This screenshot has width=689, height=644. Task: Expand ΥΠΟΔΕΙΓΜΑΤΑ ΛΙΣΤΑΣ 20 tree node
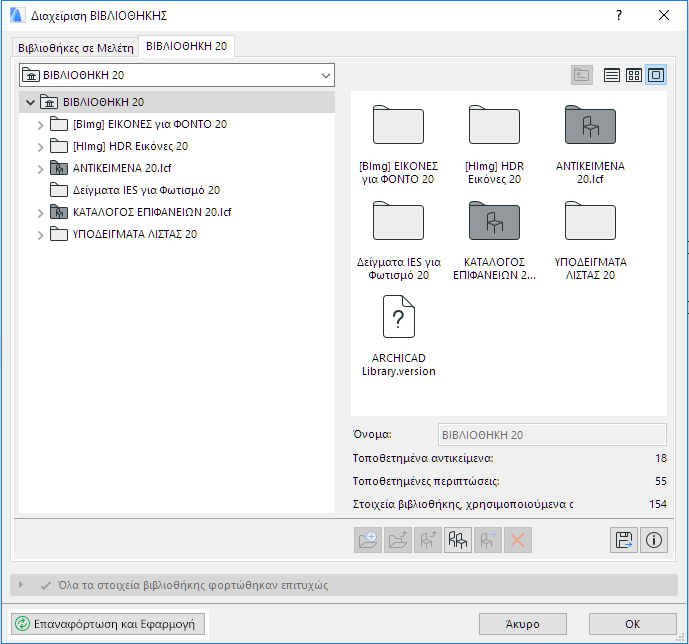[x=40, y=235]
